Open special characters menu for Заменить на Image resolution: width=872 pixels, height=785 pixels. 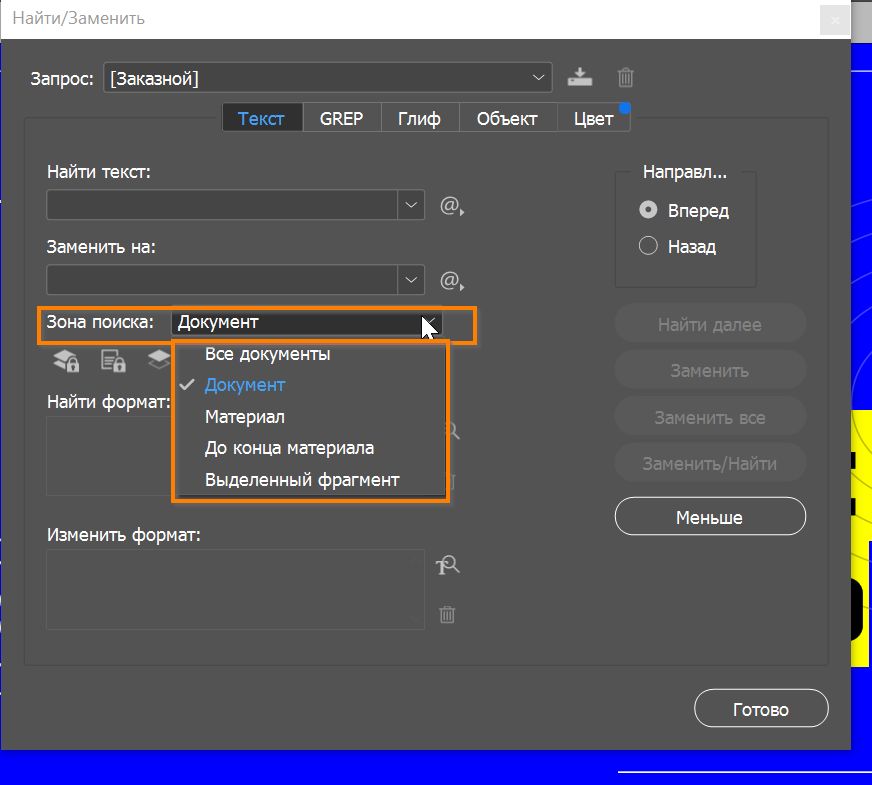[x=452, y=281]
